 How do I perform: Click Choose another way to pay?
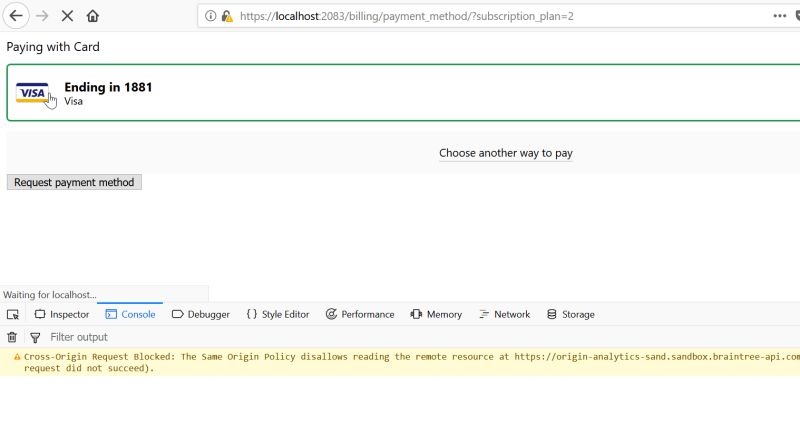(506, 153)
